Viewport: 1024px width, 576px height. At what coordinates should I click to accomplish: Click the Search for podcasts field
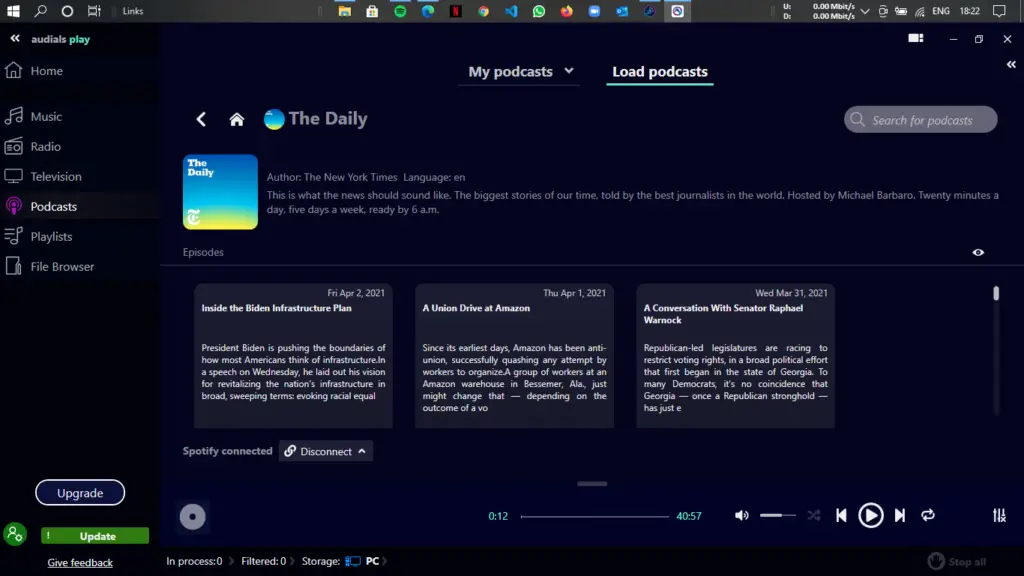tap(921, 120)
